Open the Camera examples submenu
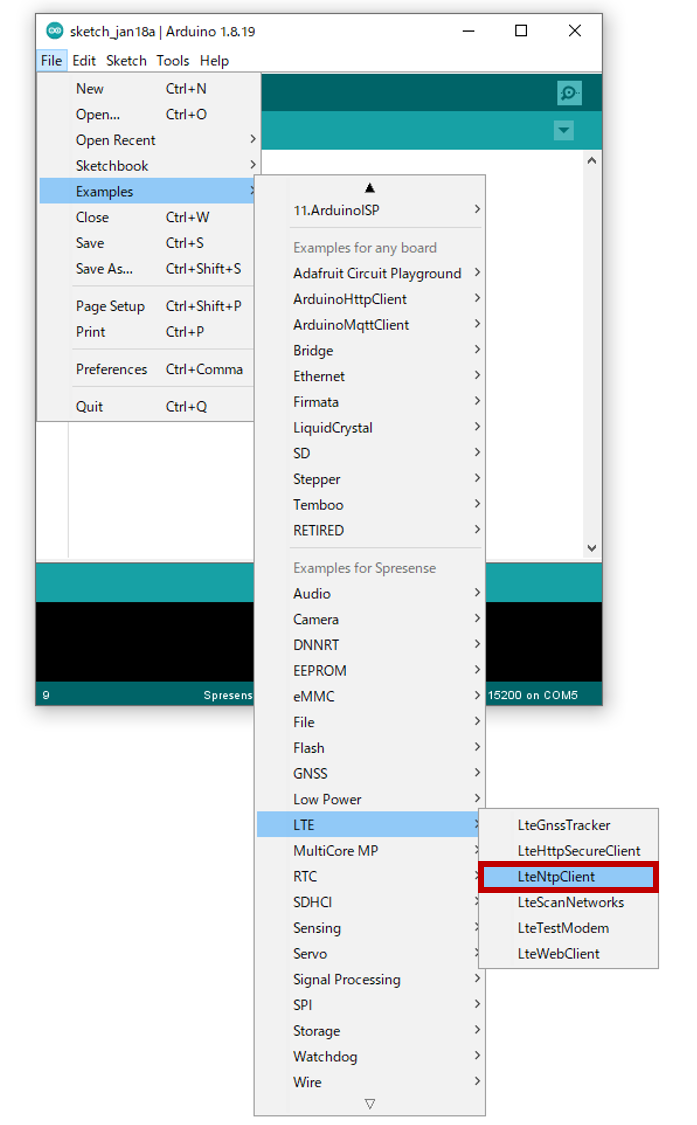697x1125 pixels. pyautogui.click(x=370, y=620)
